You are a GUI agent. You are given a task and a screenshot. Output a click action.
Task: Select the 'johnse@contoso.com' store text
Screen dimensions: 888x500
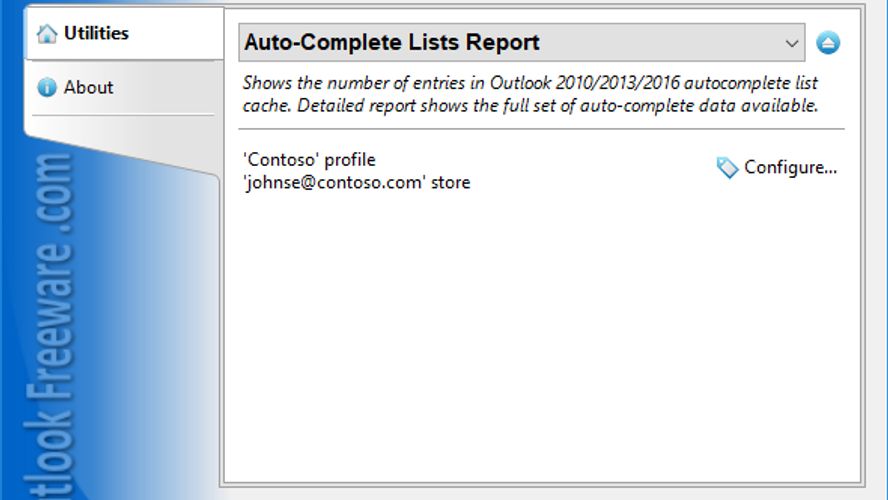[357, 182]
